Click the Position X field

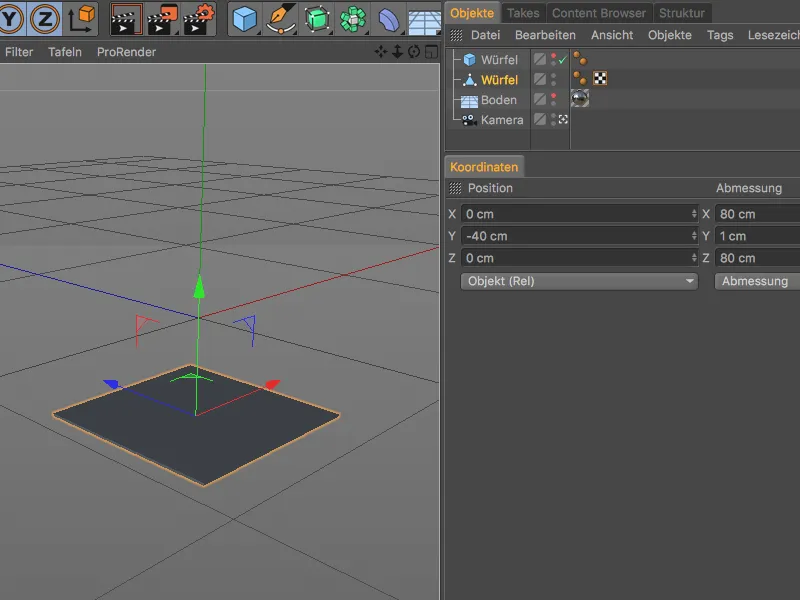coord(580,214)
